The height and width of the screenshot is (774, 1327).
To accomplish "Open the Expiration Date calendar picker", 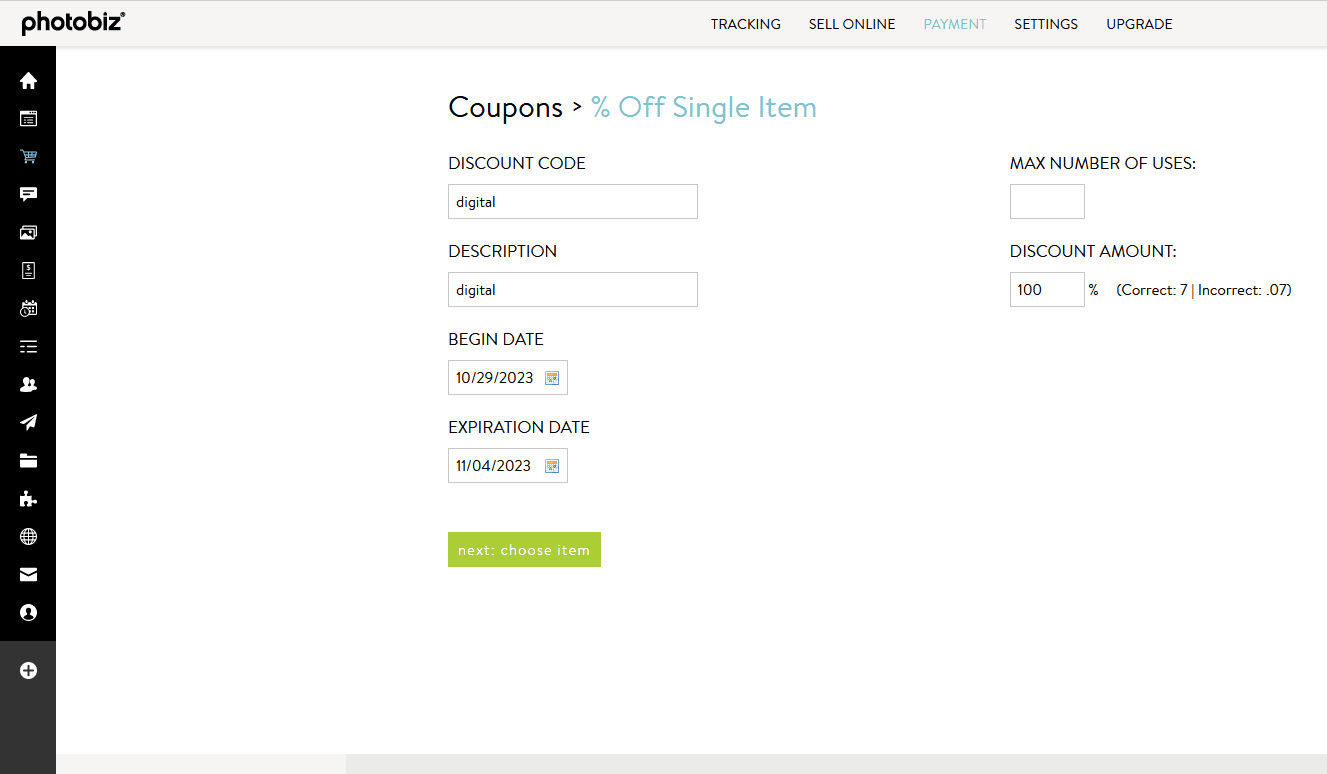I will tap(552, 465).
